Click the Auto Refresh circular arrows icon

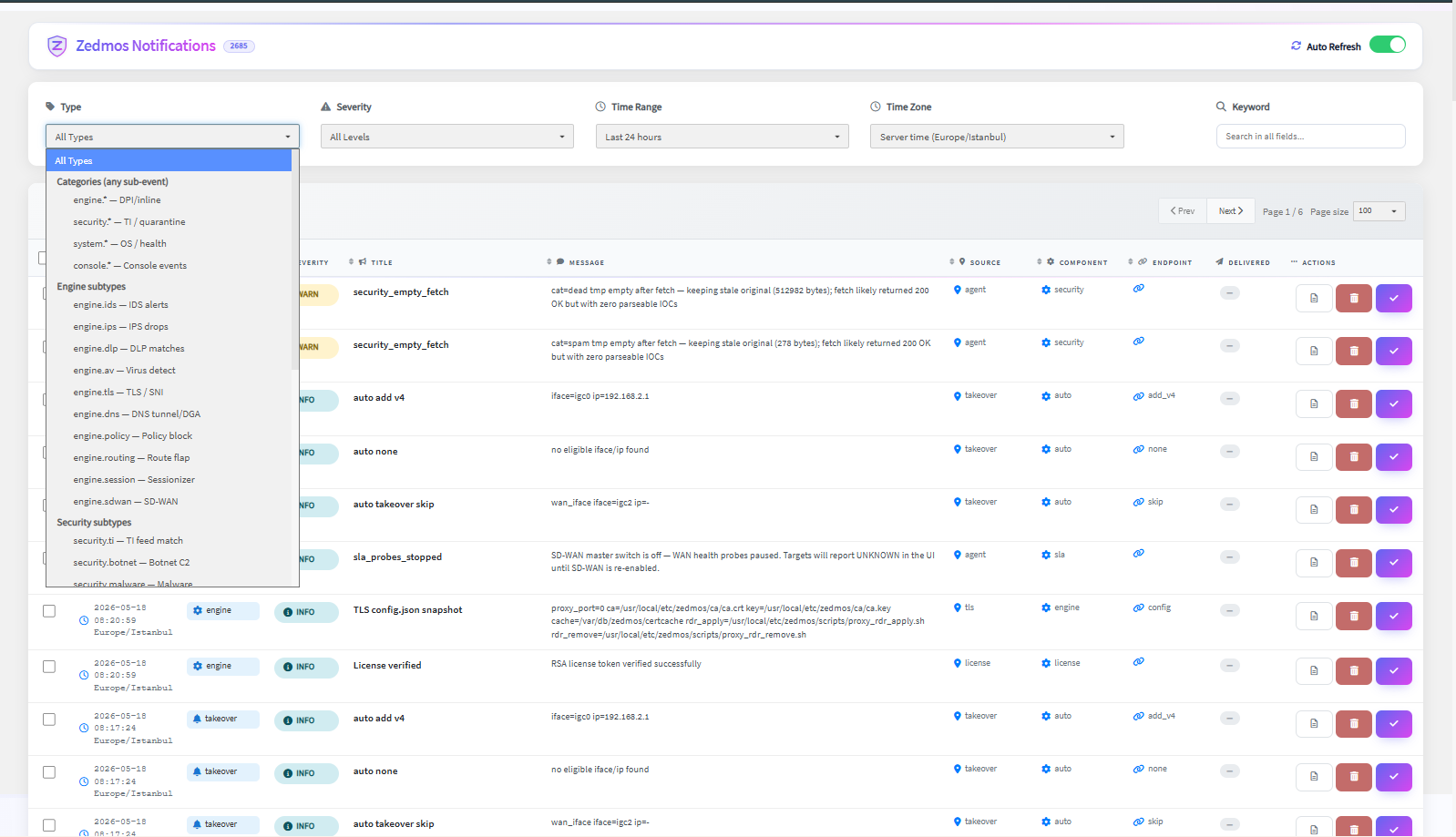(x=1296, y=46)
